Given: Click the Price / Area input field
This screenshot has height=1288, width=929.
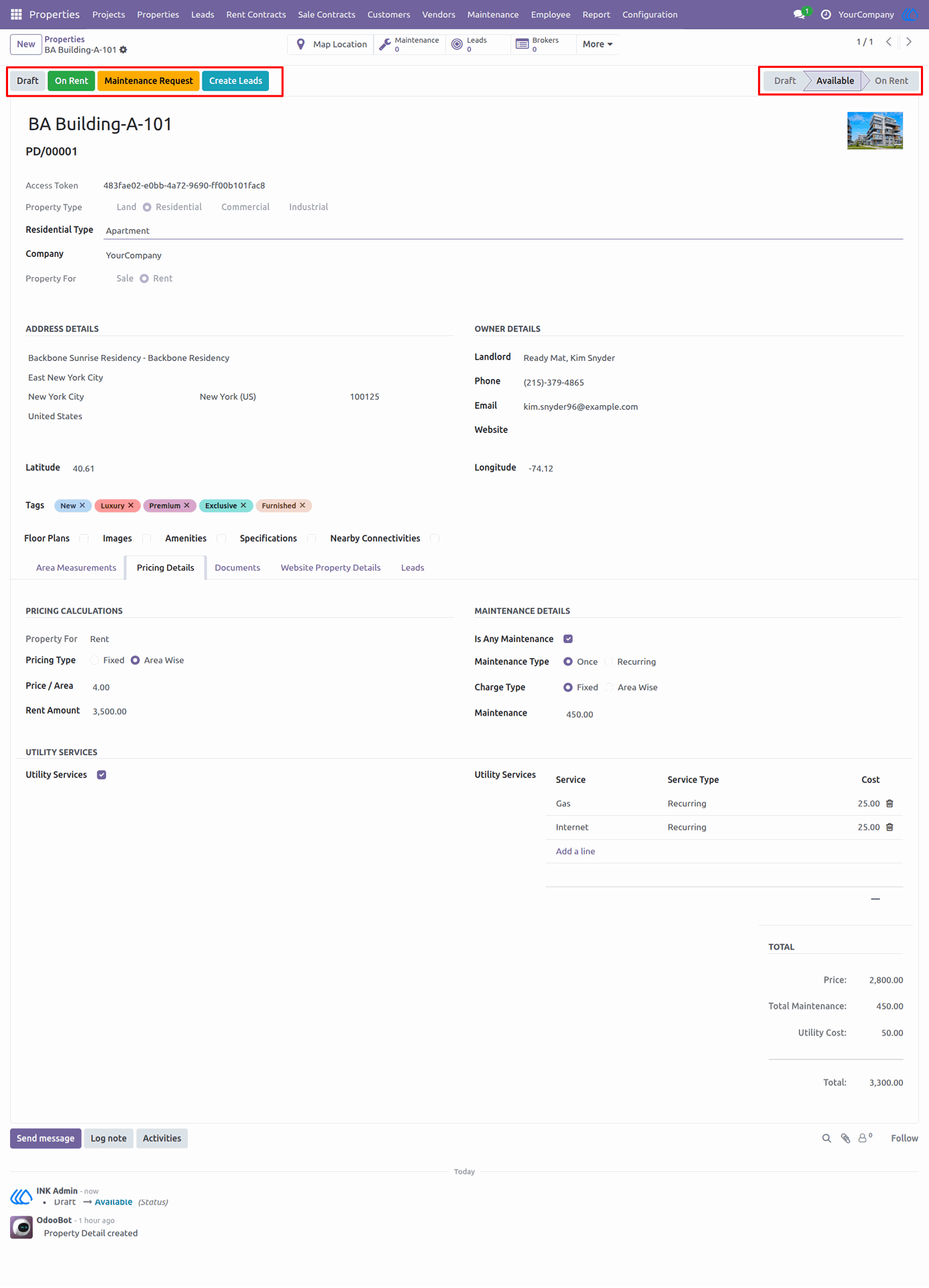Looking at the screenshot, I should [x=272, y=687].
